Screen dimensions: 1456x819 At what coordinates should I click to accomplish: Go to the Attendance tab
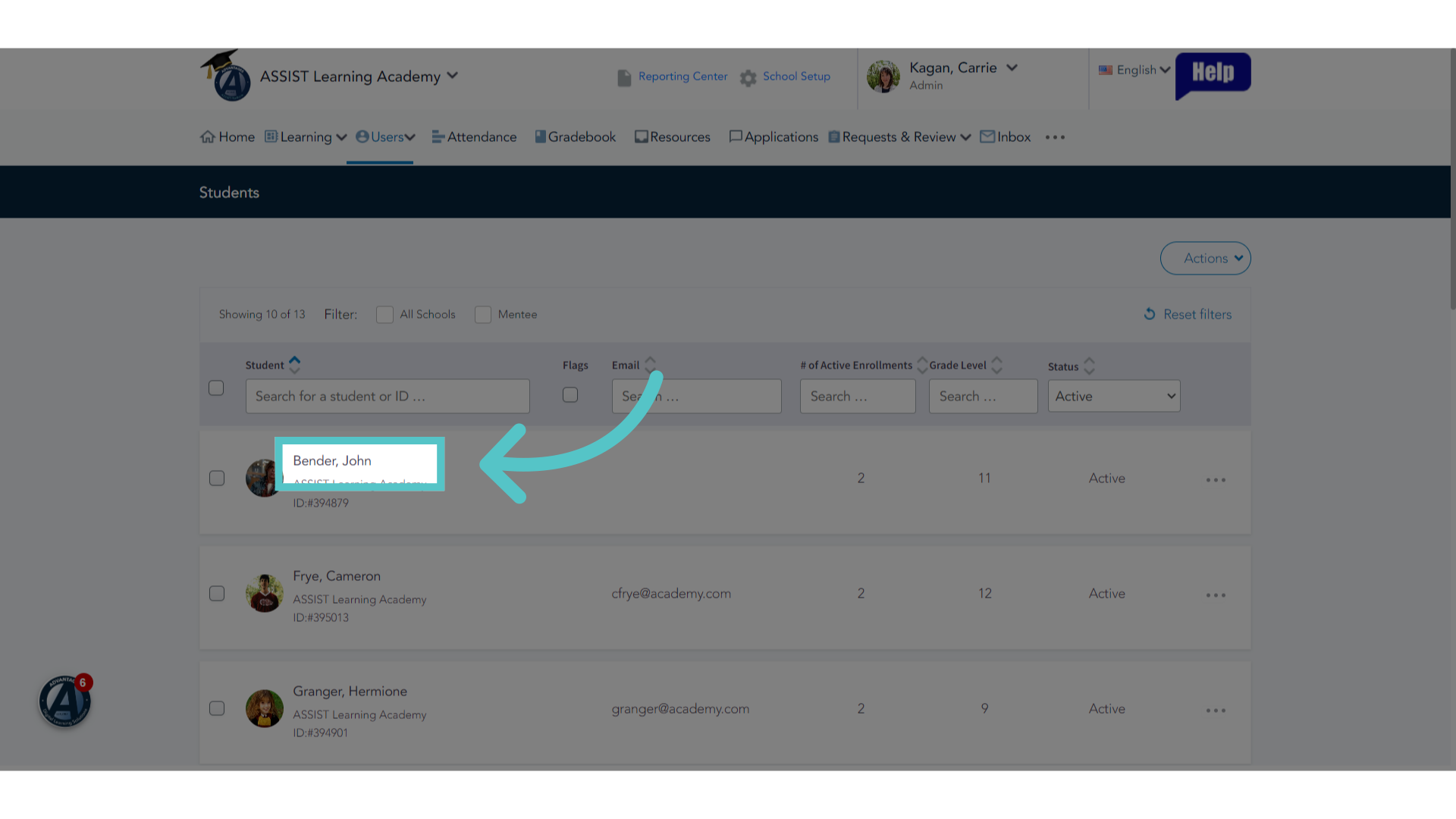[x=474, y=137]
